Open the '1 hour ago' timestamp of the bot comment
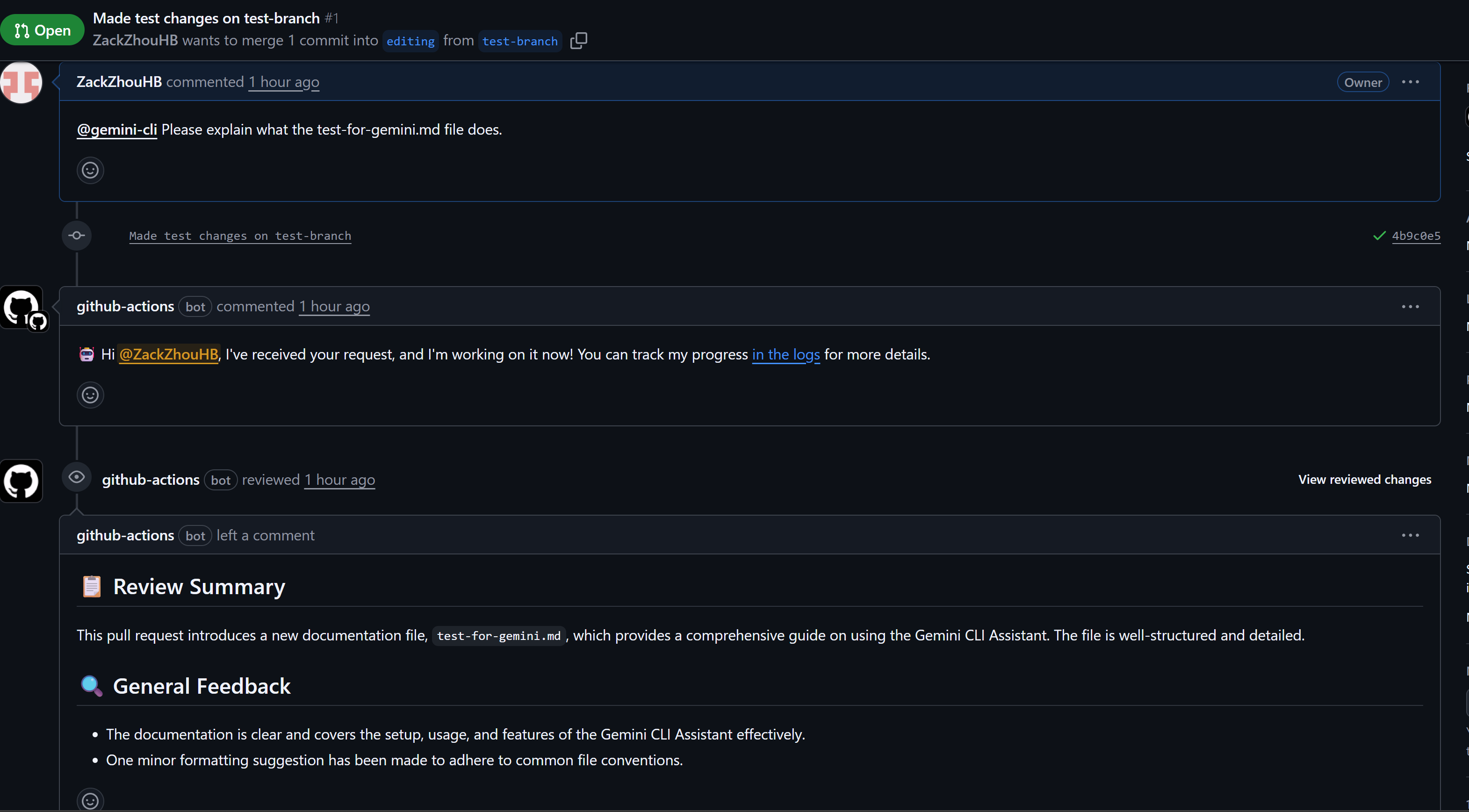Image resolution: width=1469 pixels, height=812 pixels. (335, 307)
